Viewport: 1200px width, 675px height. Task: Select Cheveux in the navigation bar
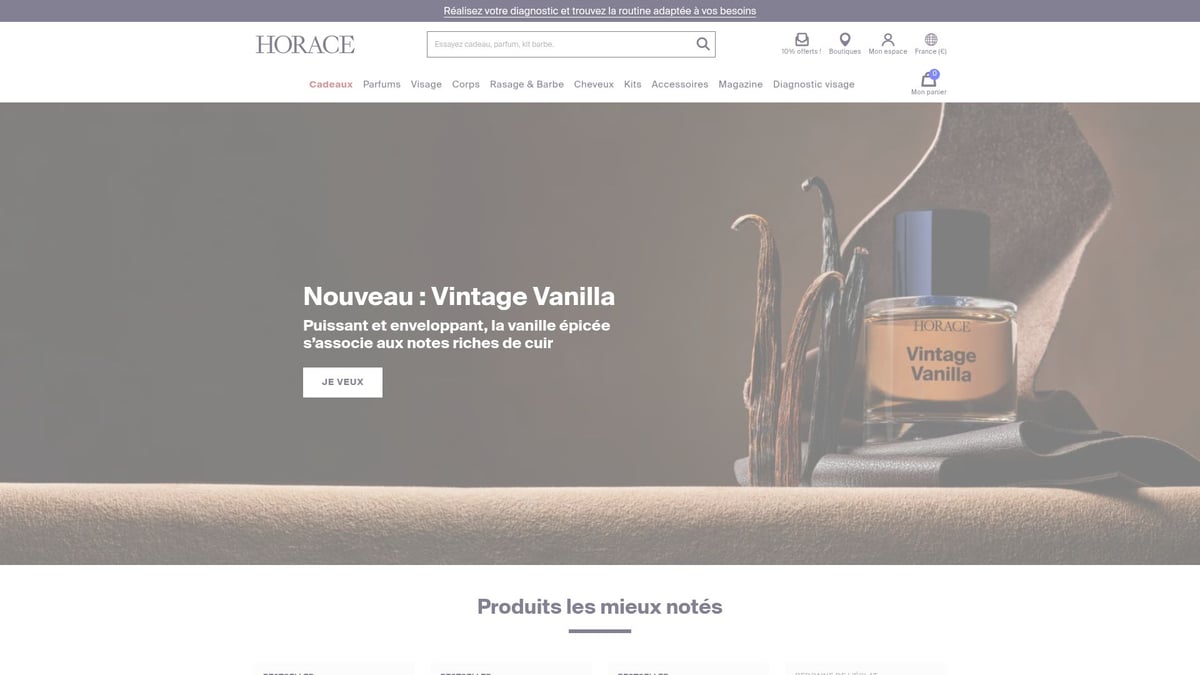pyautogui.click(x=594, y=85)
